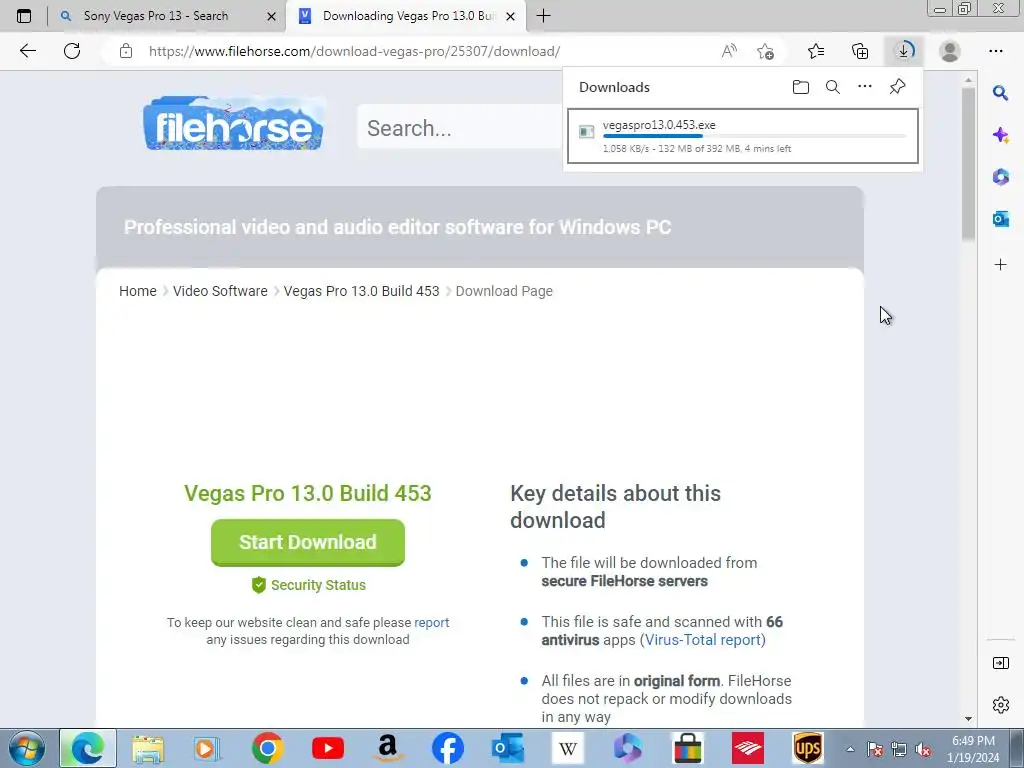Image resolution: width=1024 pixels, height=768 pixels.
Task: Switch to Sony Vegas Pro 13 Search tab
Action: (x=155, y=16)
